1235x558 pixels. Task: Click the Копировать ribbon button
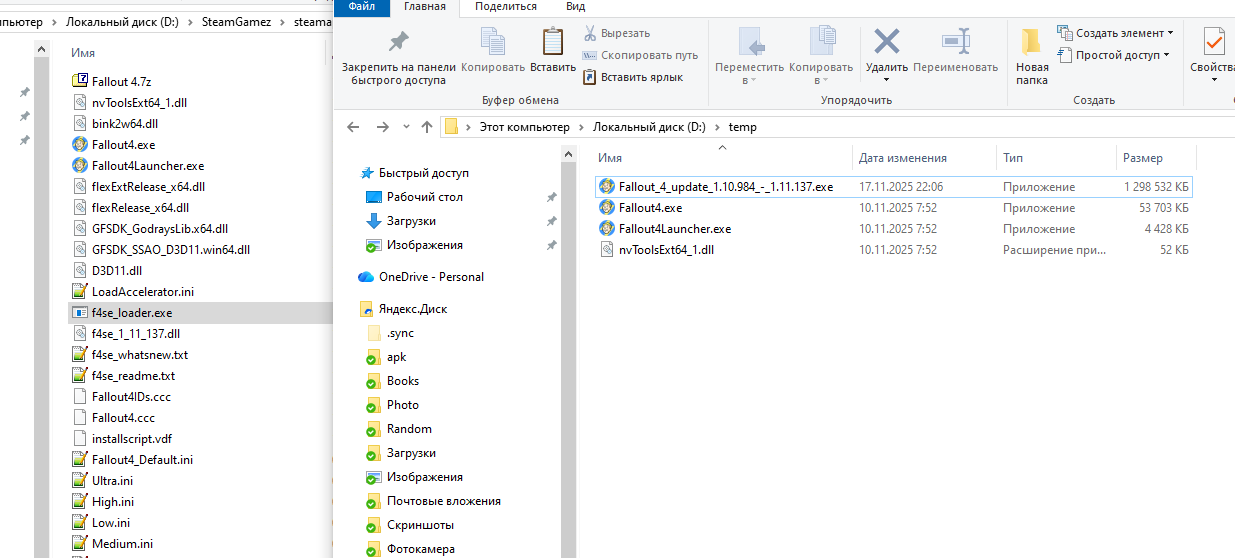(493, 50)
